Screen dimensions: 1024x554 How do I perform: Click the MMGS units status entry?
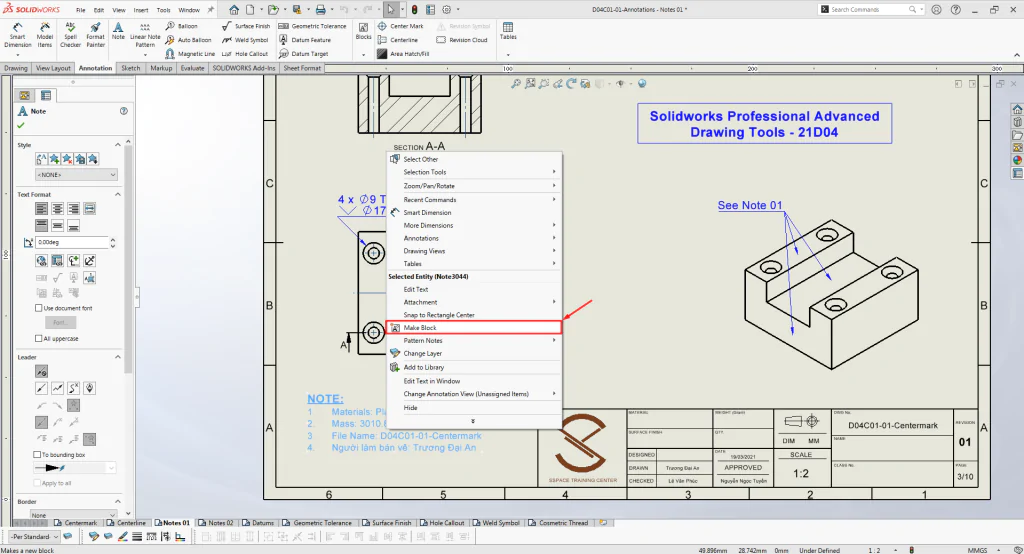[x=977, y=550]
